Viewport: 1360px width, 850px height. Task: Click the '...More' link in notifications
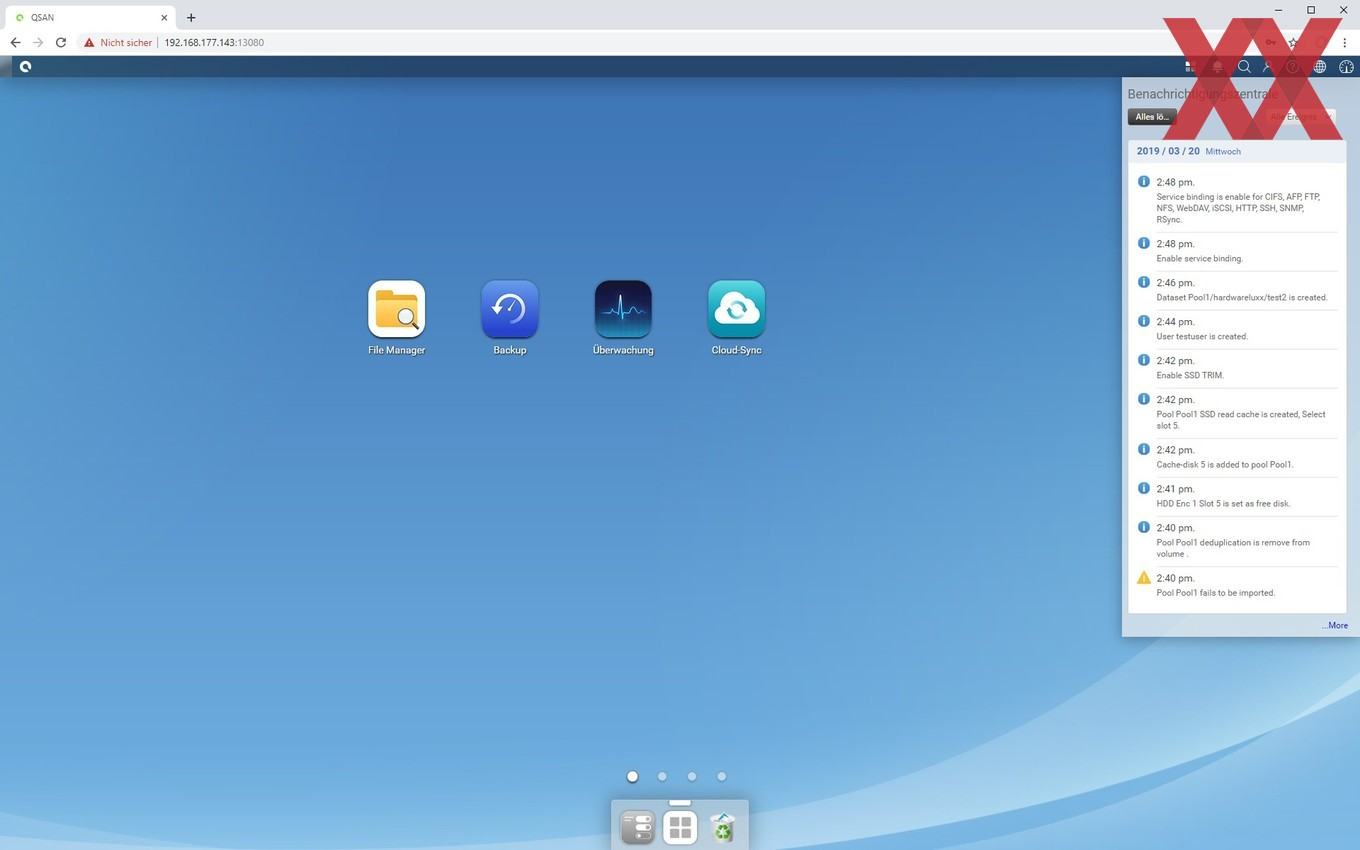click(1335, 625)
